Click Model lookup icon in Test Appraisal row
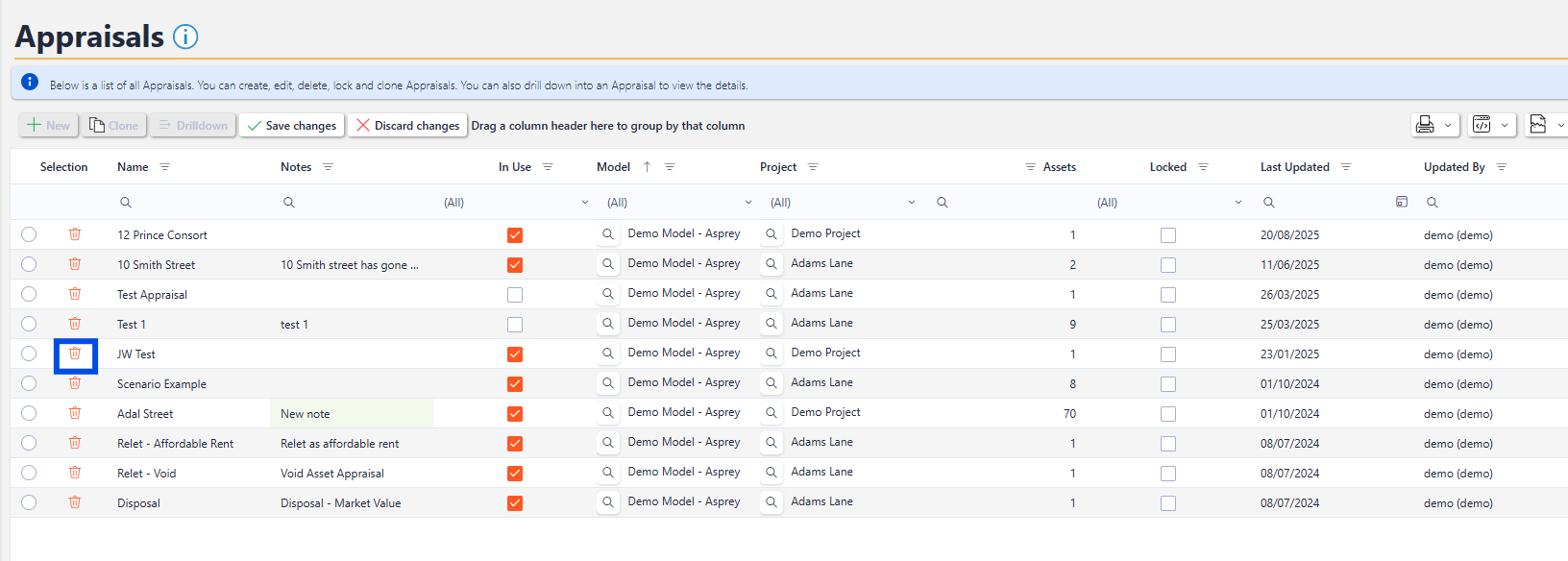1568x561 pixels. [608, 294]
